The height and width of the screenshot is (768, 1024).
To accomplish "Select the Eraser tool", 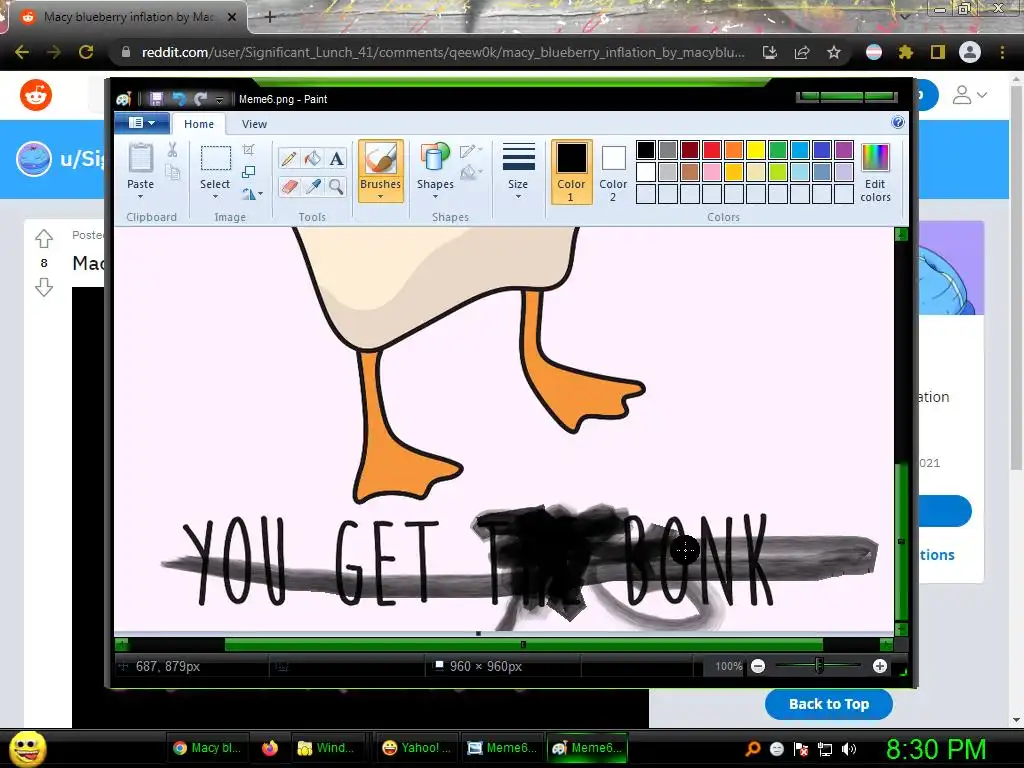I will 288,187.
